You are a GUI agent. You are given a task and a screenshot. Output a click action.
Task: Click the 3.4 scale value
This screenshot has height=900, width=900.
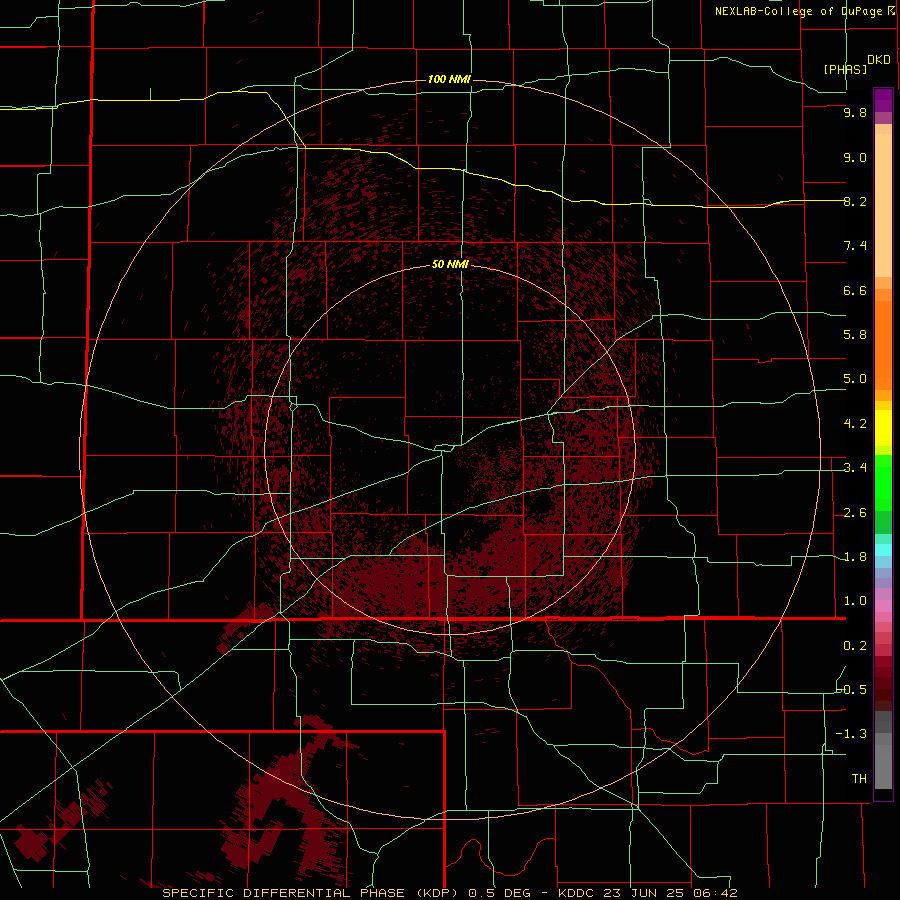(x=855, y=468)
